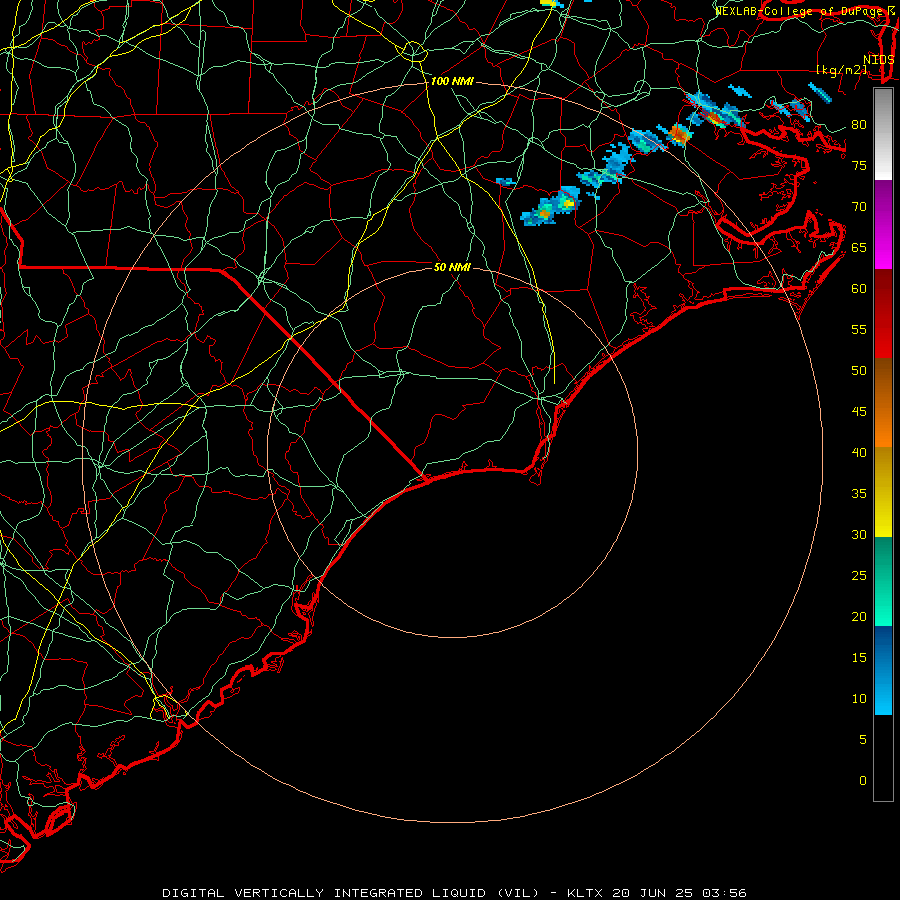Viewport: 900px width, 900px height.
Task: Click the 40 value on the color scale
Action: tap(859, 453)
